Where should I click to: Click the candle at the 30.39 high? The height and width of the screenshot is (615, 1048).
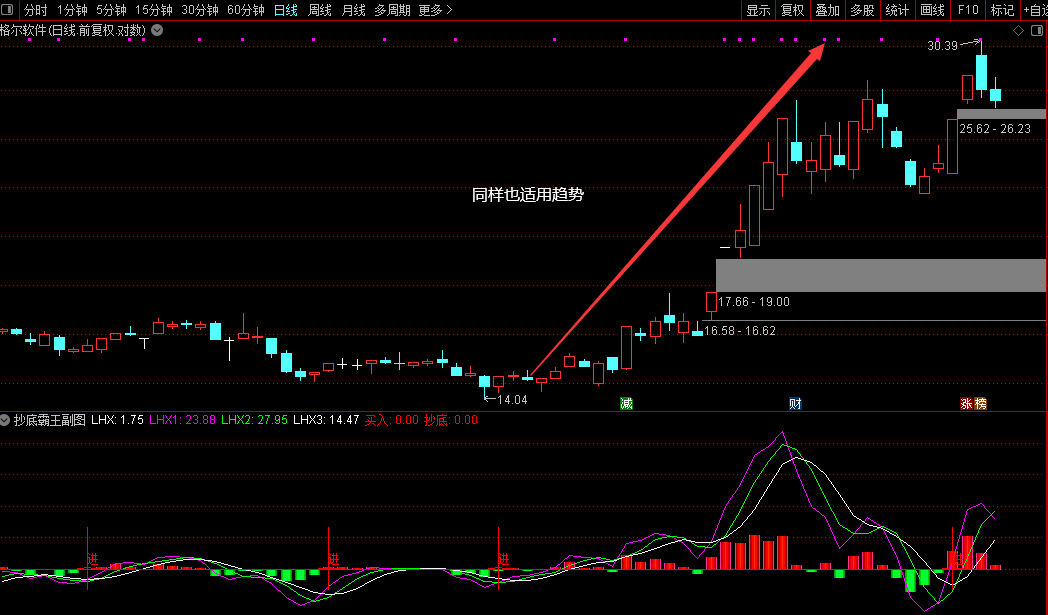(981, 71)
